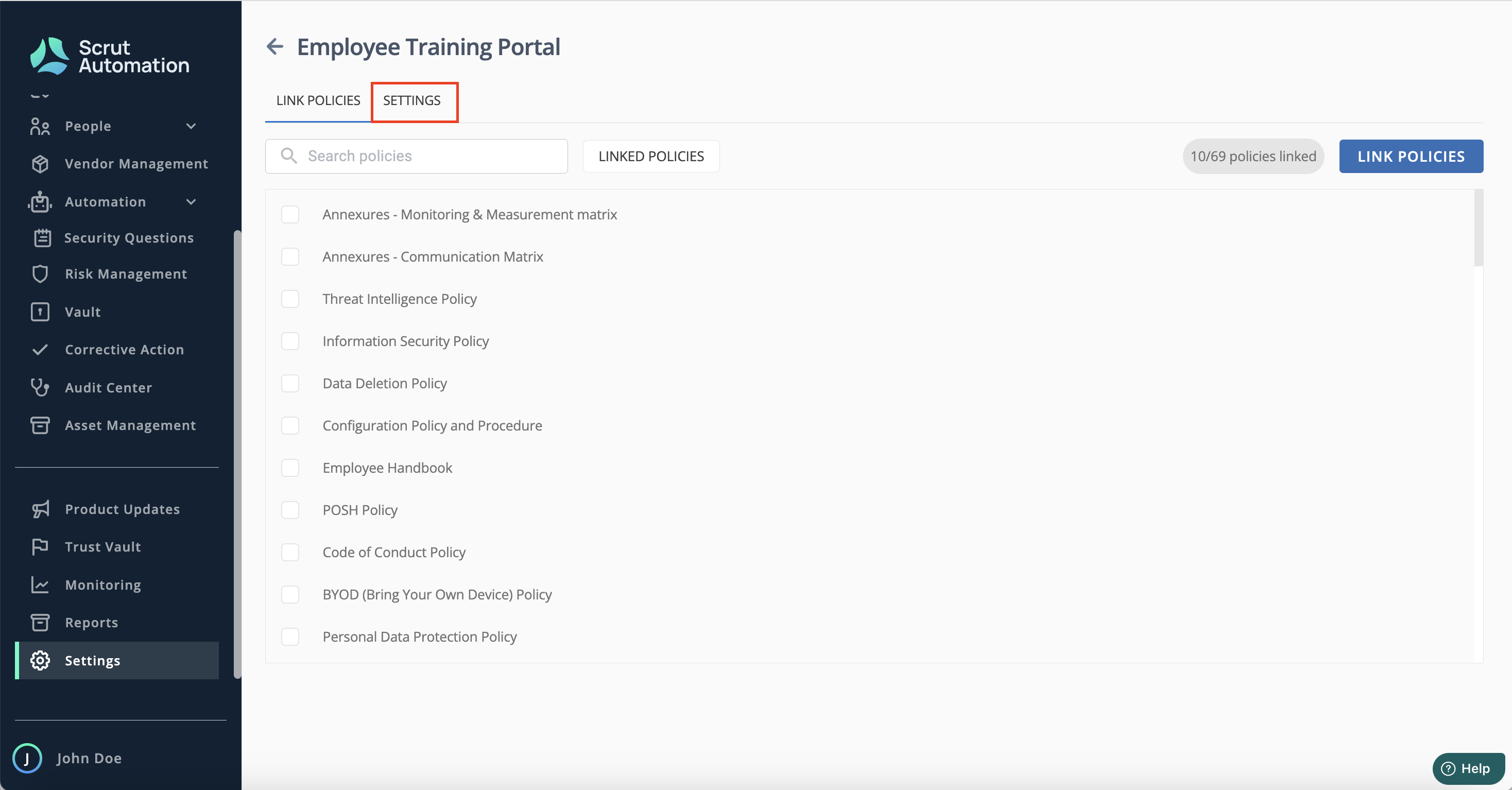Click the Threat Intelligence Policy name
The height and width of the screenshot is (790, 1512).
tap(400, 299)
